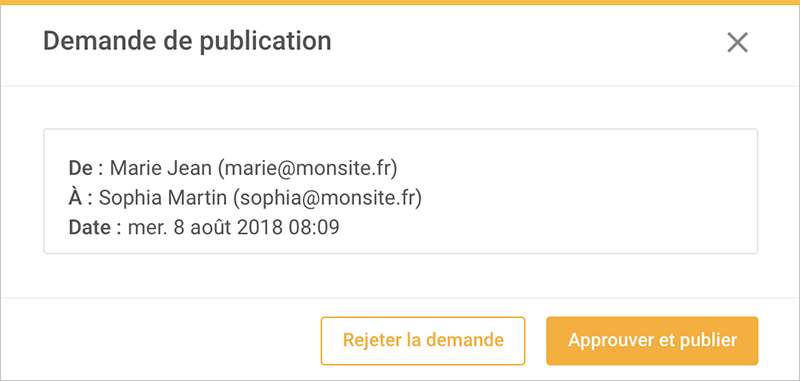Select the sender name Marie Jean
This screenshot has height=381, width=800.
tap(161, 168)
